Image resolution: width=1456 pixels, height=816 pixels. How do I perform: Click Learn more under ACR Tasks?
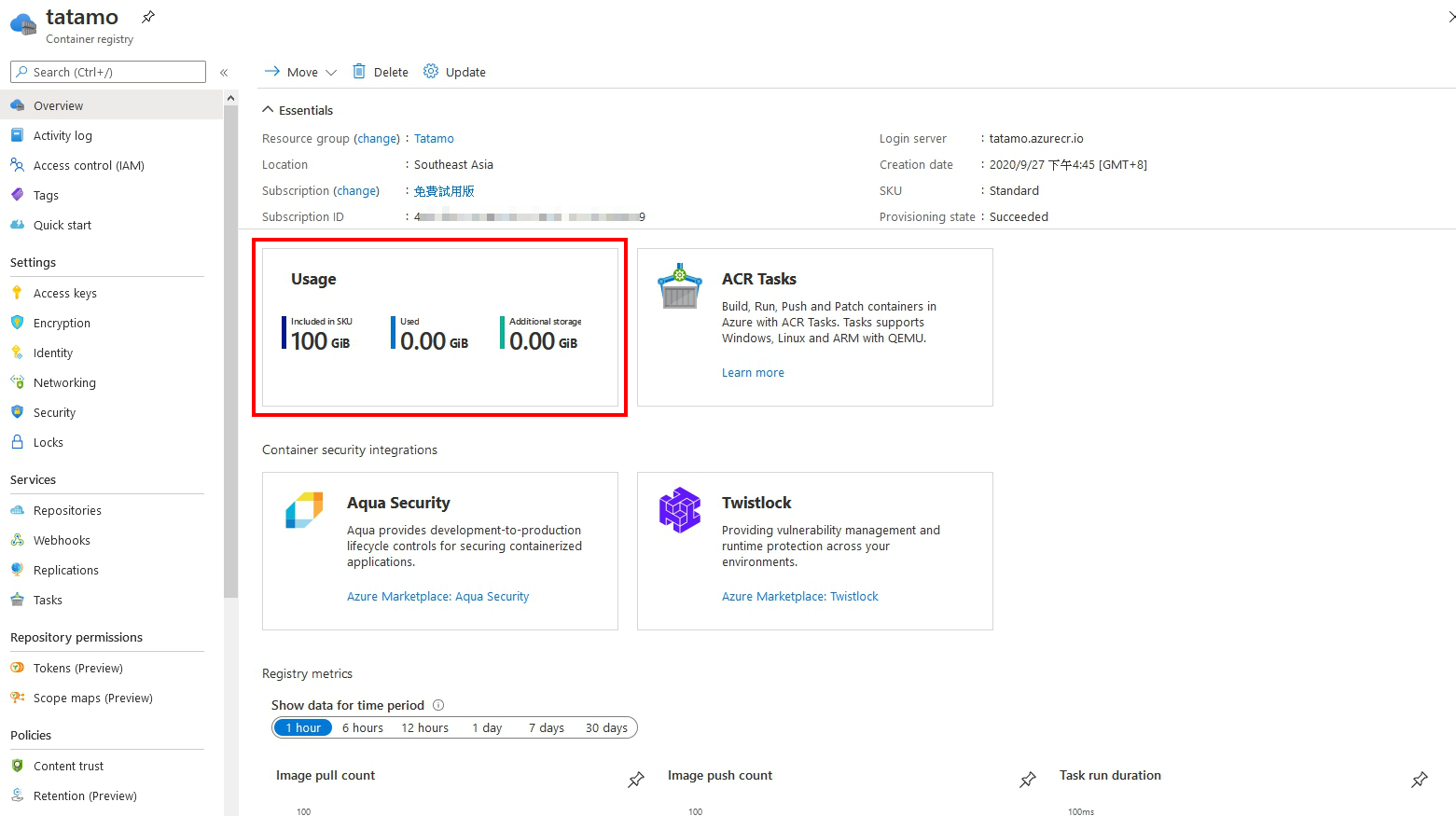[753, 372]
